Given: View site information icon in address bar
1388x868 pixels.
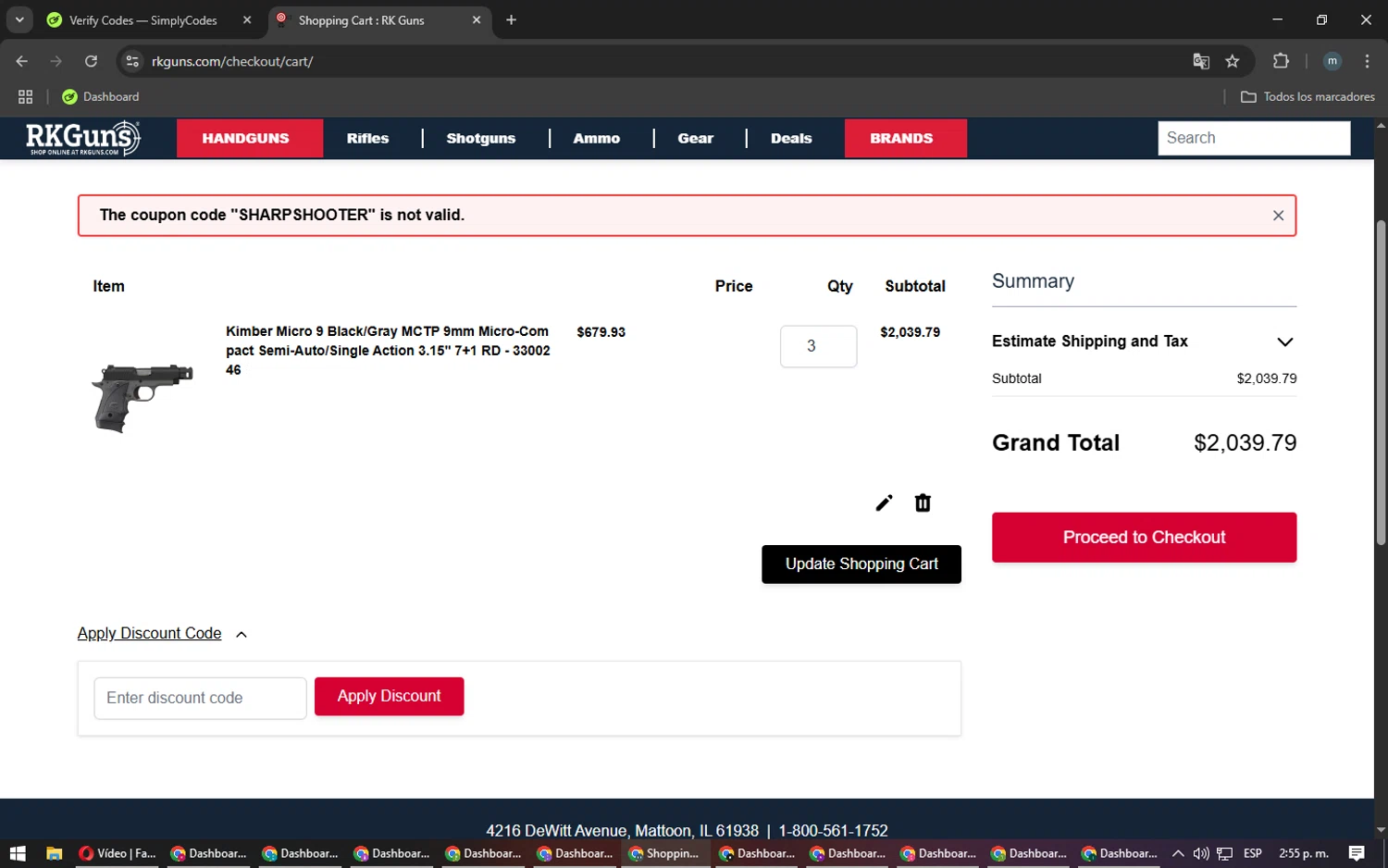Looking at the screenshot, I should [x=132, y=61].
